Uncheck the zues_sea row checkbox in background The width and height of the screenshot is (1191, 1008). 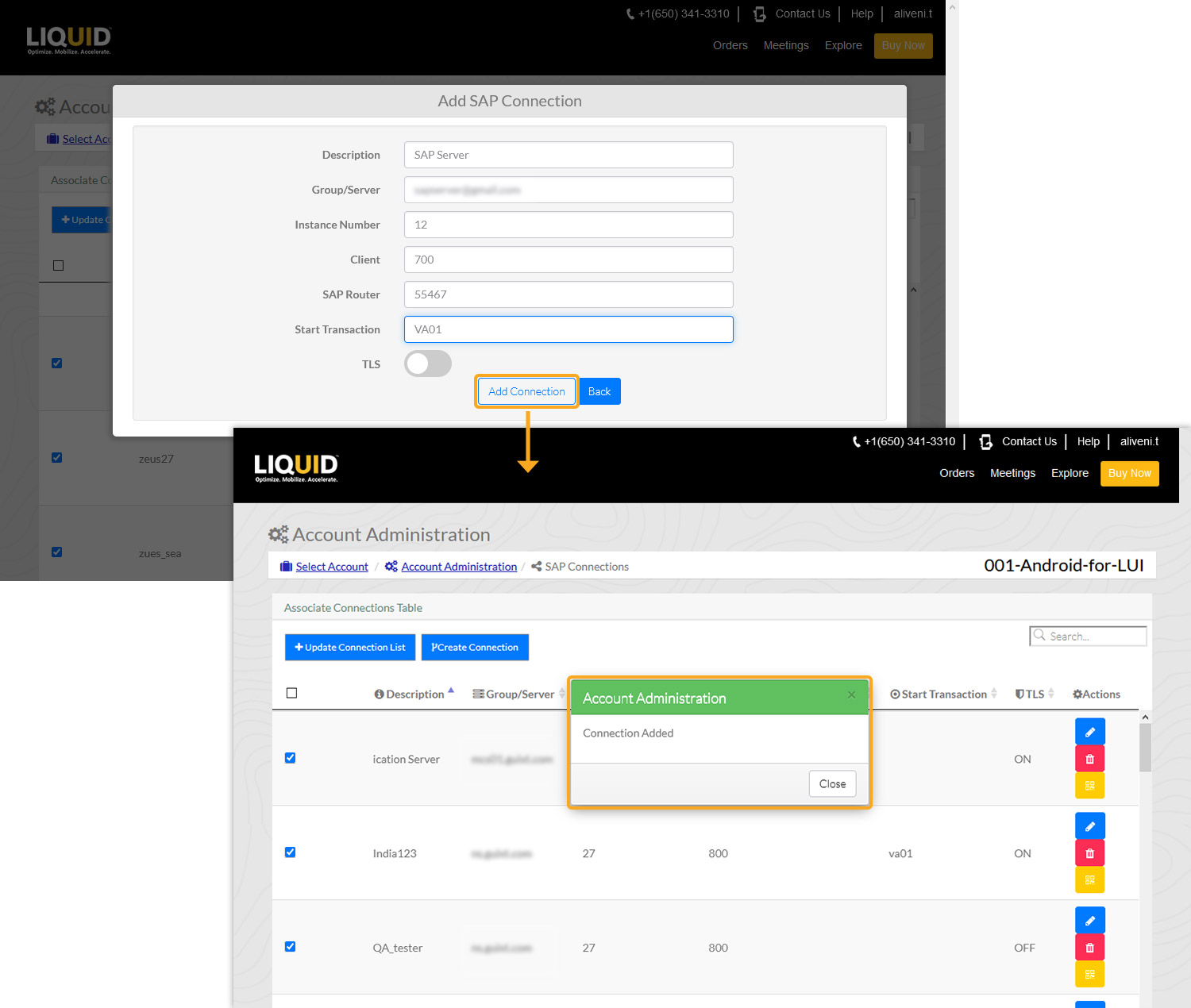coord(56,552)
